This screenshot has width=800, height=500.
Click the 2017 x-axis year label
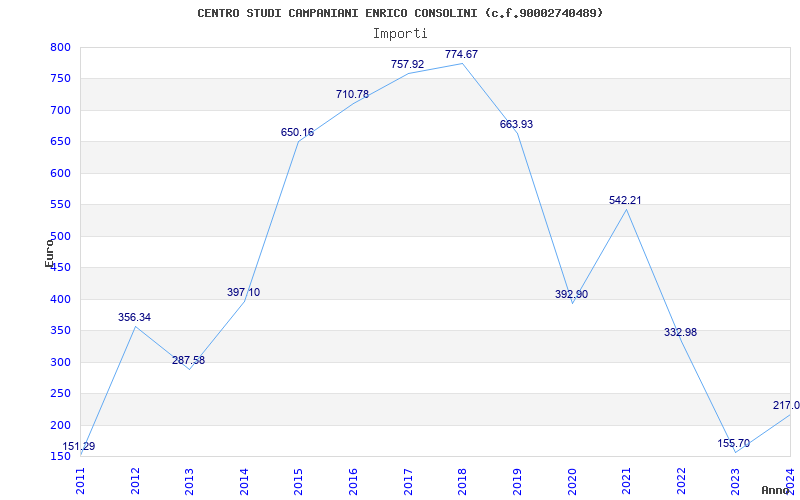[x=408, y=481]
